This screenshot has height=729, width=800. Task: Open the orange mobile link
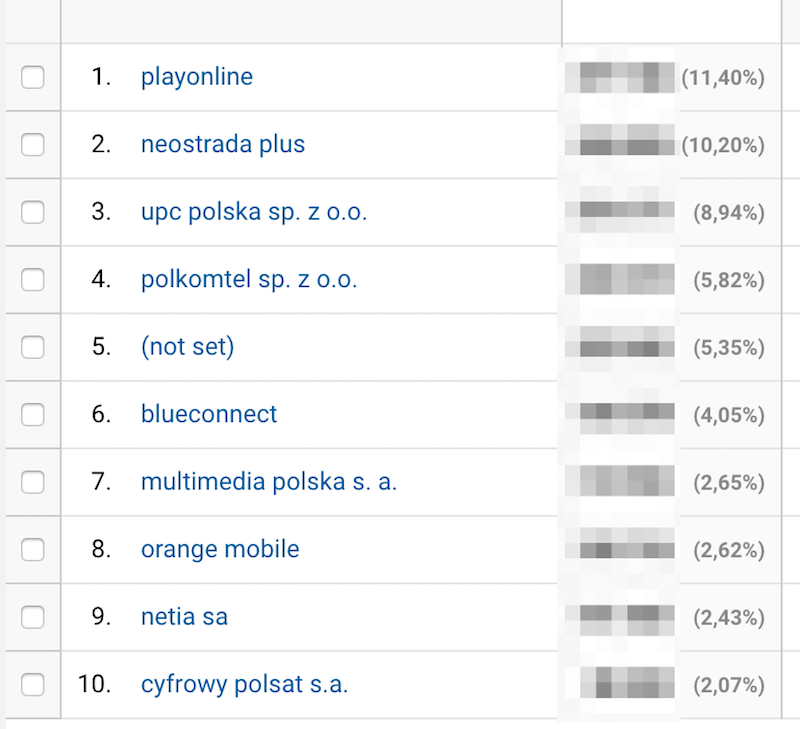coord(220,549)
